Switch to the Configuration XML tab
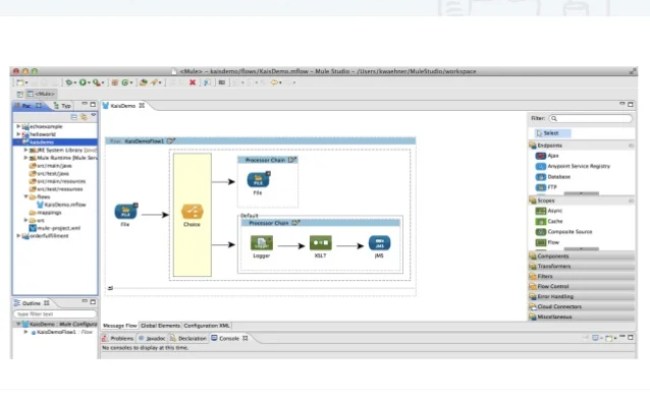Image resolution: width=650 pixels, height=400 pixels. tap(206, 325)
